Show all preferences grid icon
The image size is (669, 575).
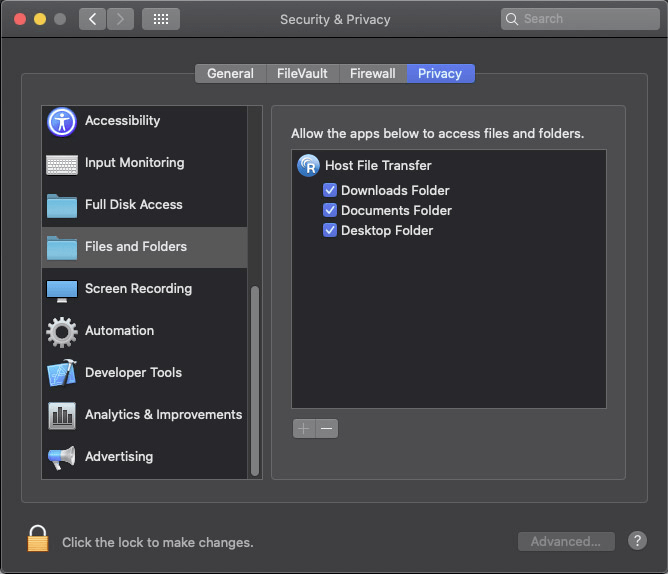pos(161,19)
